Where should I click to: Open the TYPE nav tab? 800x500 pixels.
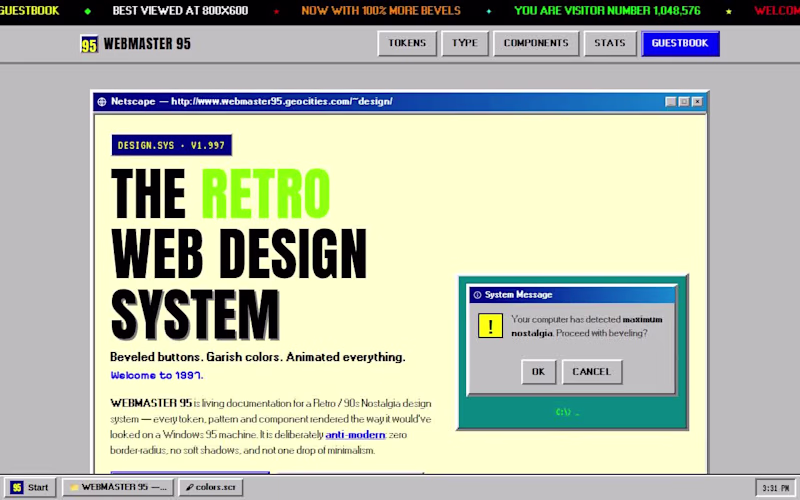tap(465, 43)
